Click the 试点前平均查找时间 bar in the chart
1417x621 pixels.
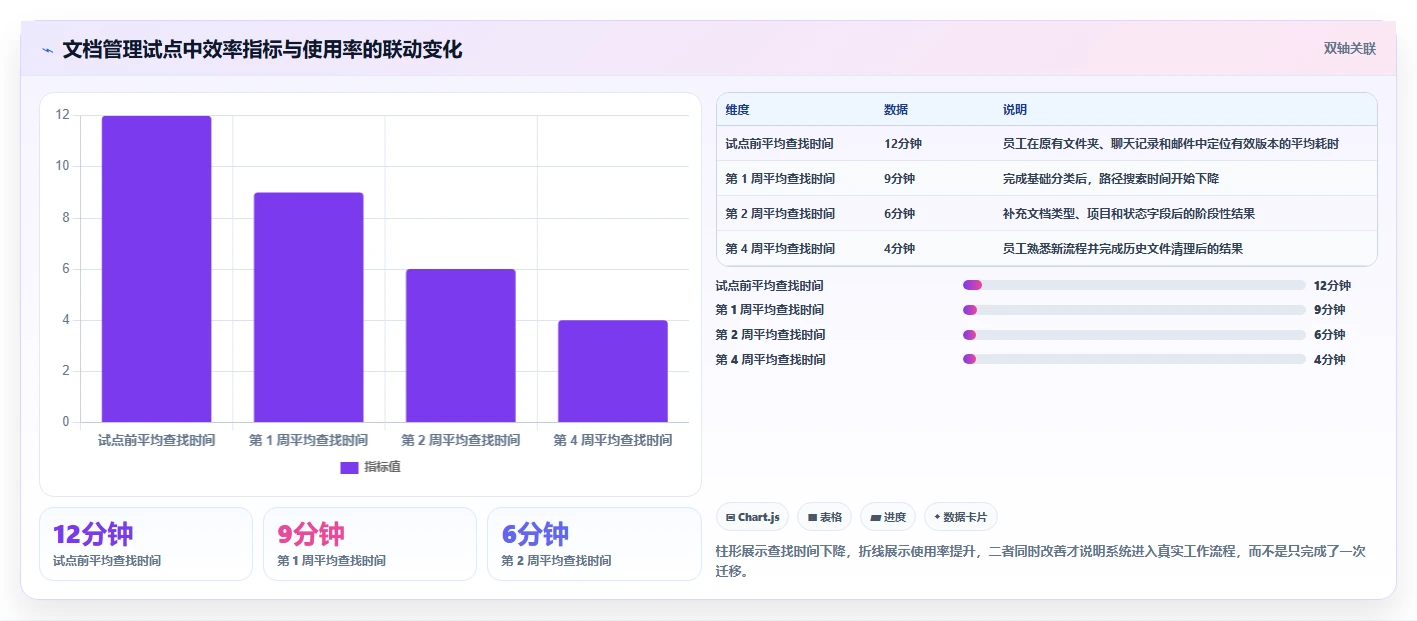click(156, 269)
